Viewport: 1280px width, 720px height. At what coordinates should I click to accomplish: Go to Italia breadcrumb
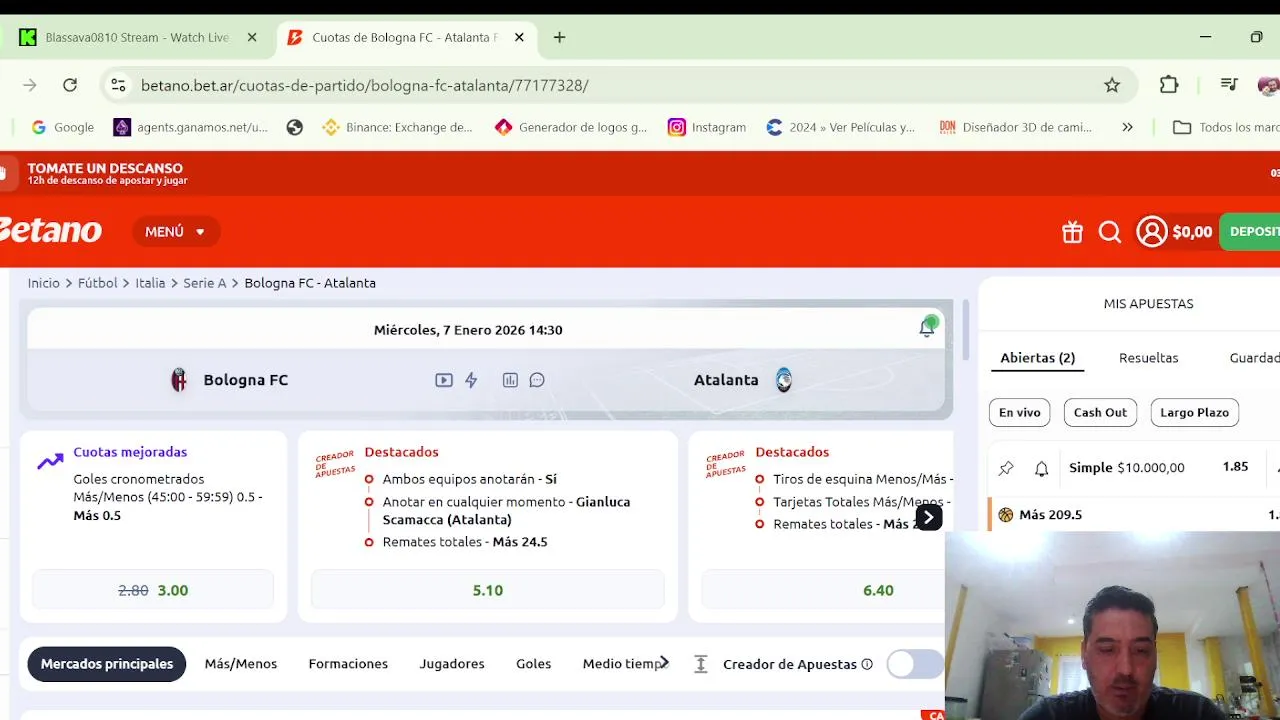click(150, 283)
